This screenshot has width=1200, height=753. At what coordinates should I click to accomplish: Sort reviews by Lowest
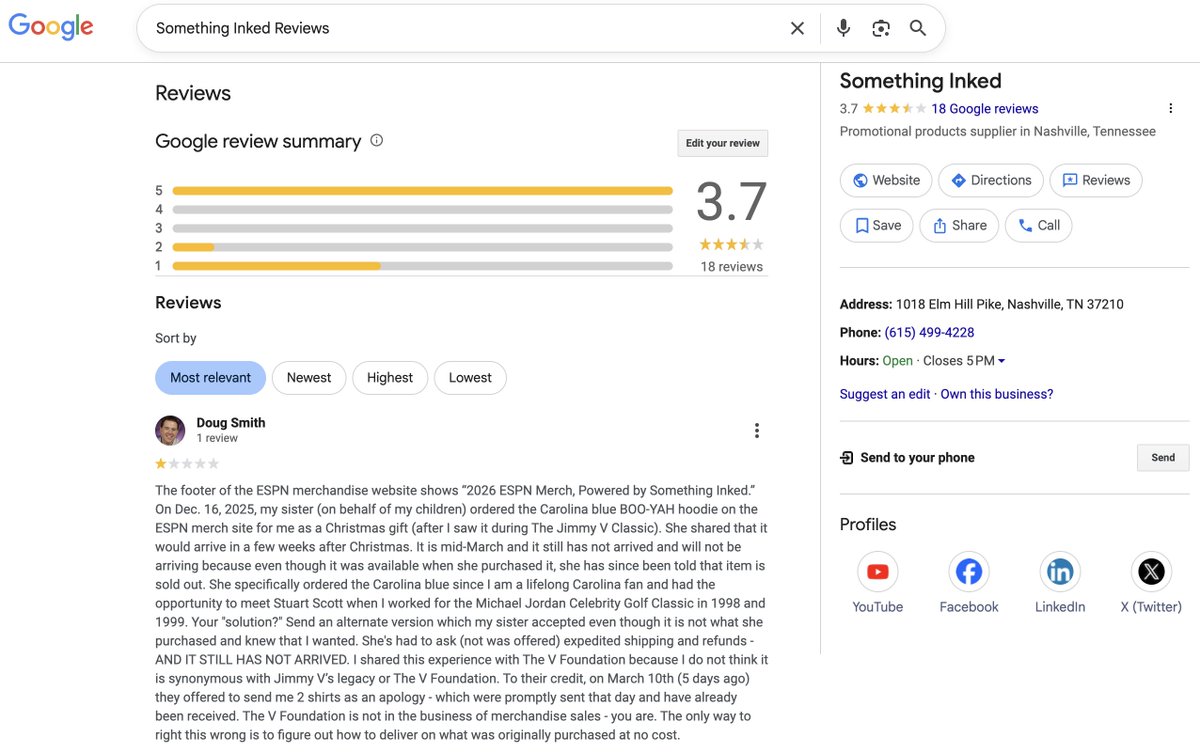(x=470, y=378)
